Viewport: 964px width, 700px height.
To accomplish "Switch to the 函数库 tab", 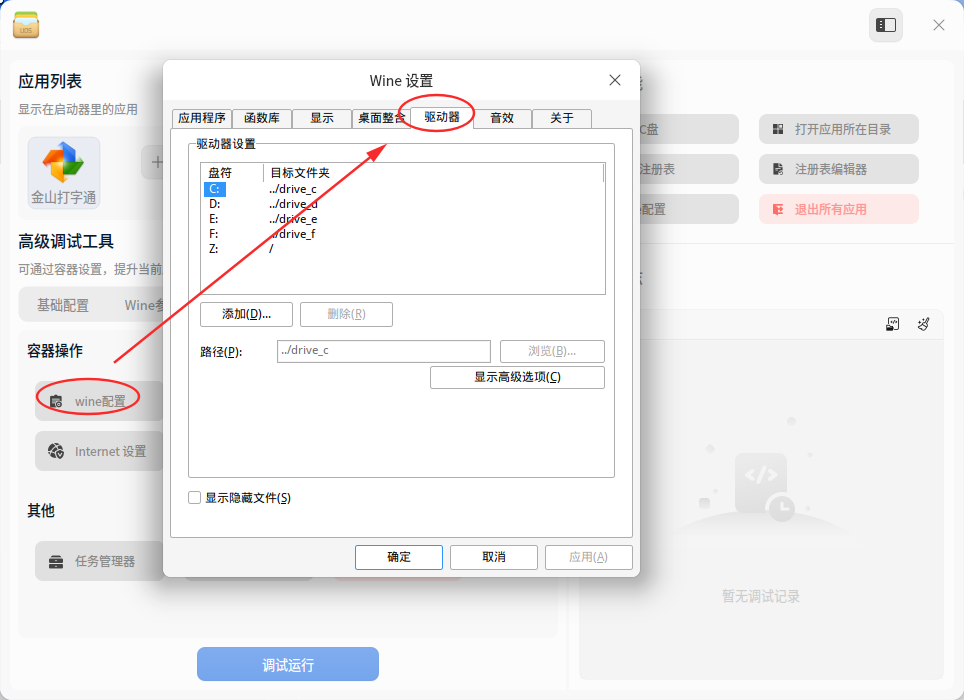I will tap(262, 118).
